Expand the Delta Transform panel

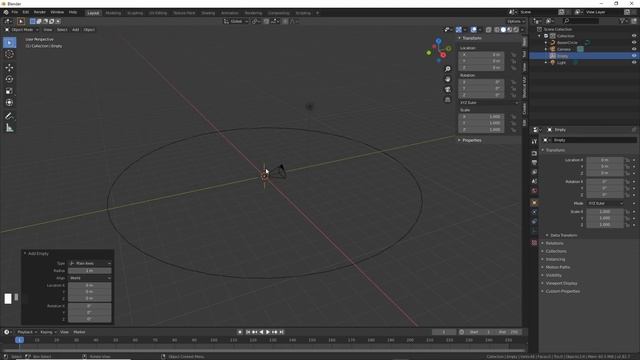[x=563, y=236]
